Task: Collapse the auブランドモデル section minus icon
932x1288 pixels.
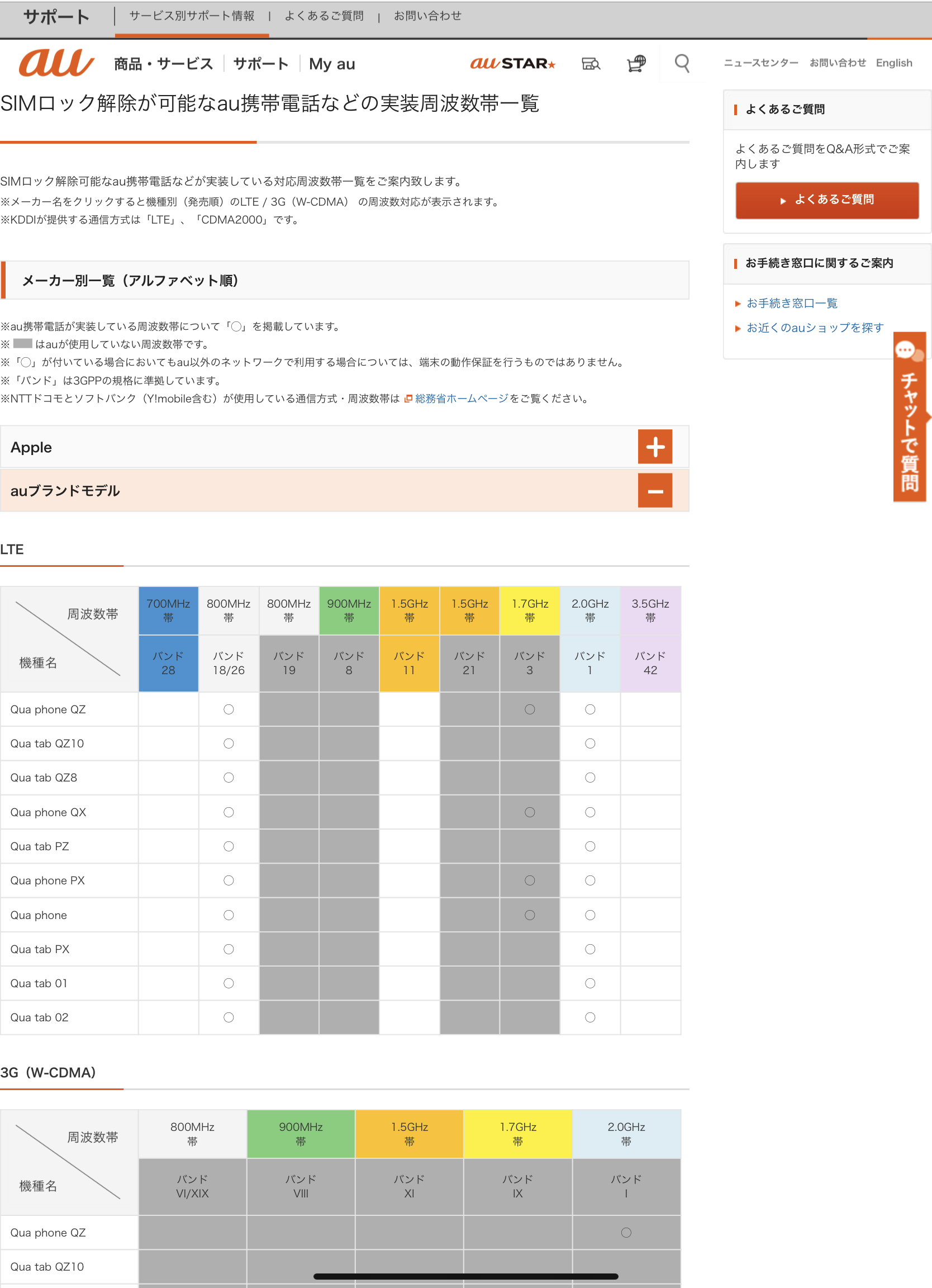Action: tap(655, 491)
